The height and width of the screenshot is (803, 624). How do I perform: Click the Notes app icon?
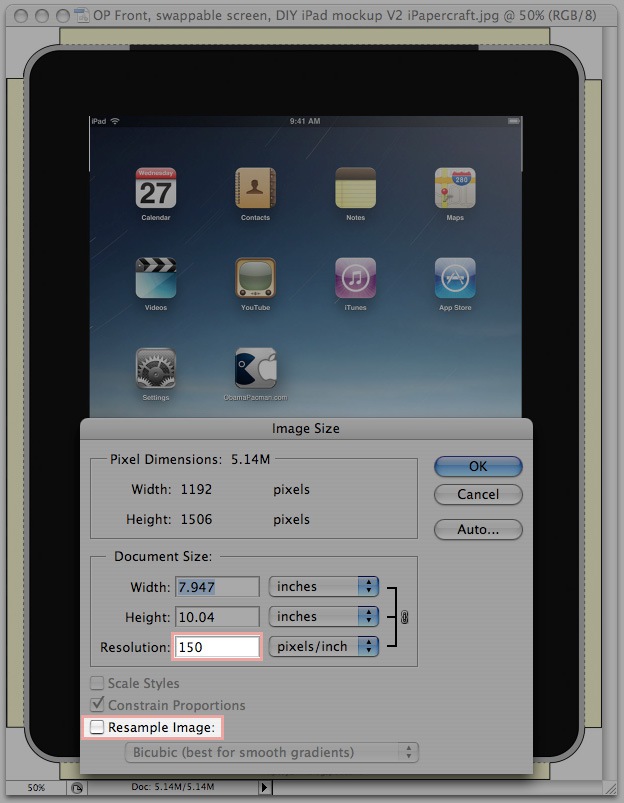point(355,188)
